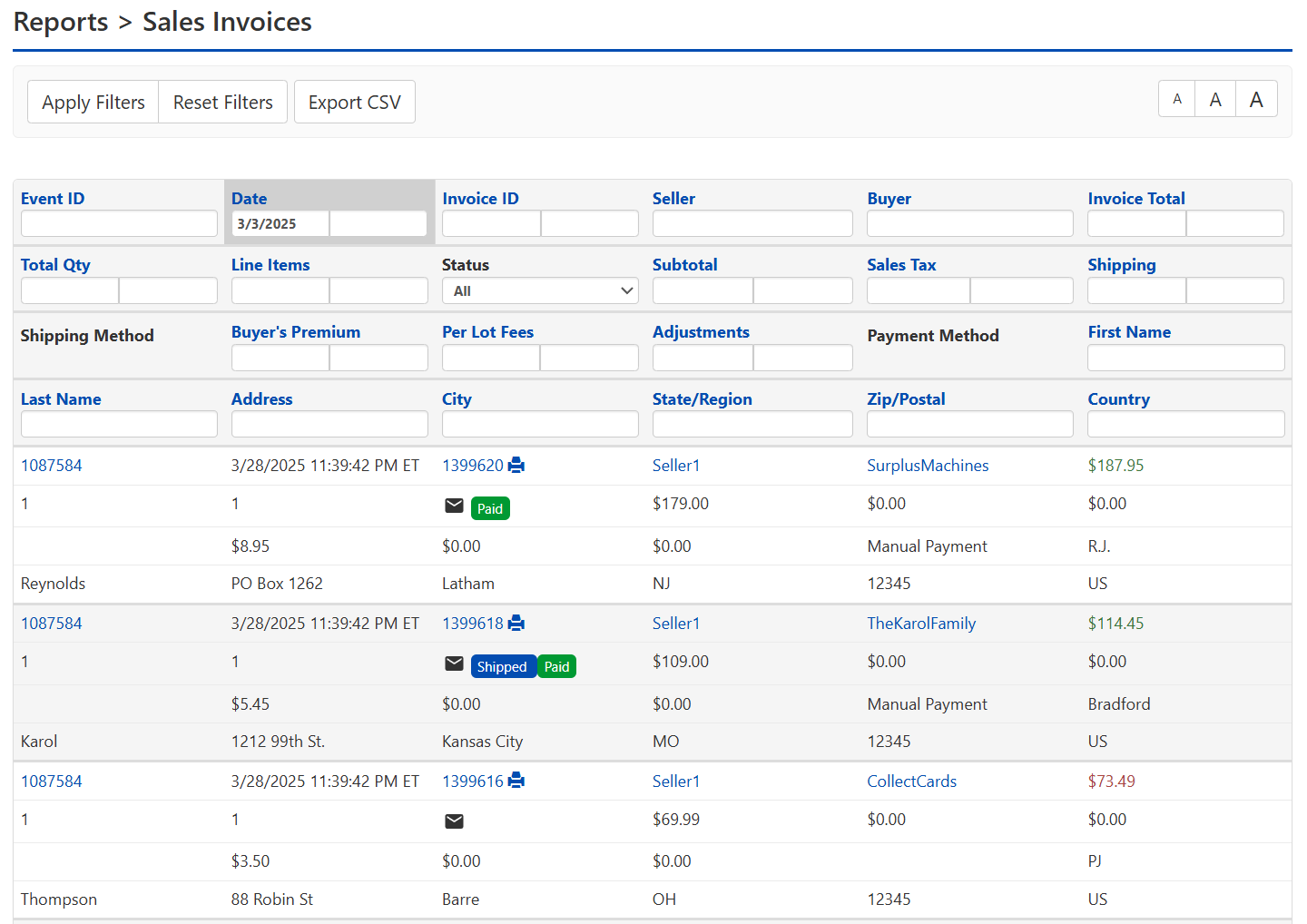This screenshot has width=1307, height=924.
Task: Sort by Buyer's Premium header
Action: (296, 332)
